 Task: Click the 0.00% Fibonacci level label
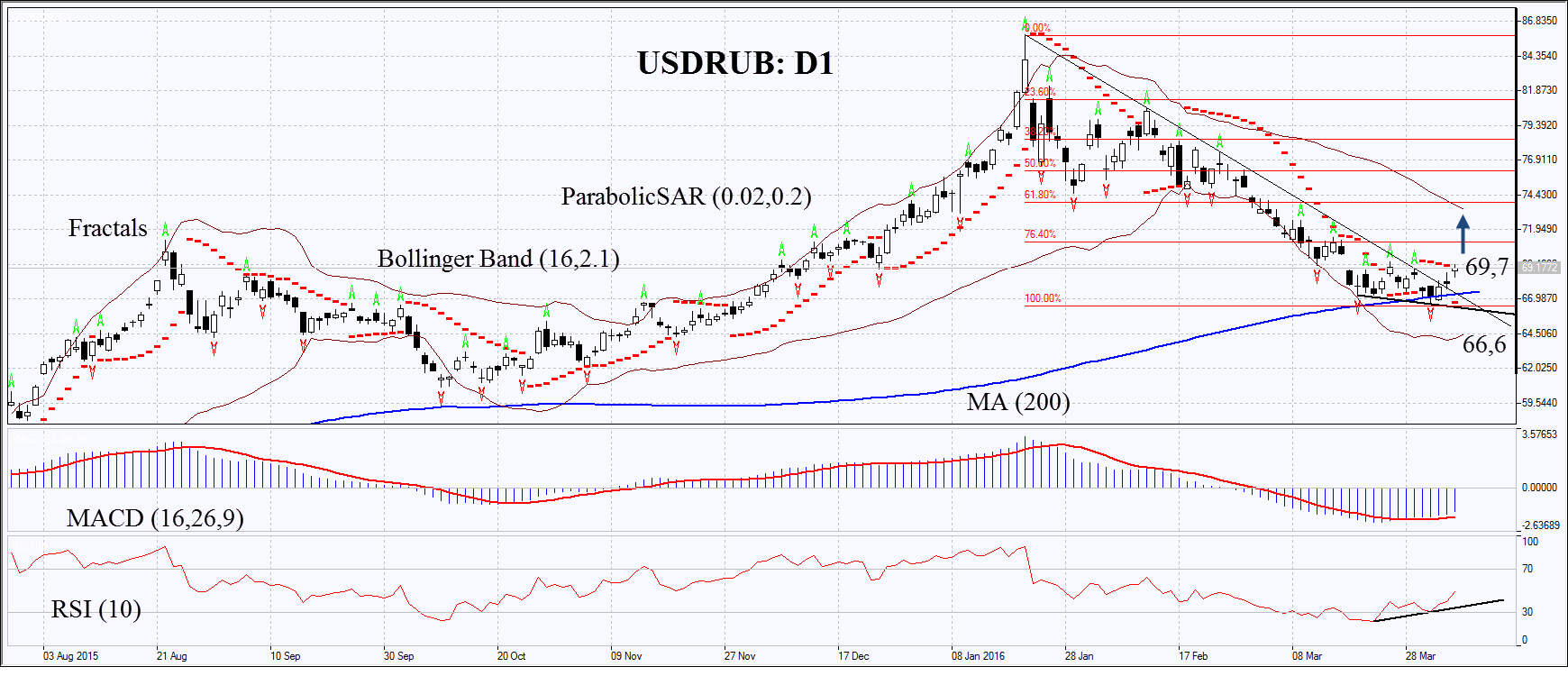[x=1037, y=29]
